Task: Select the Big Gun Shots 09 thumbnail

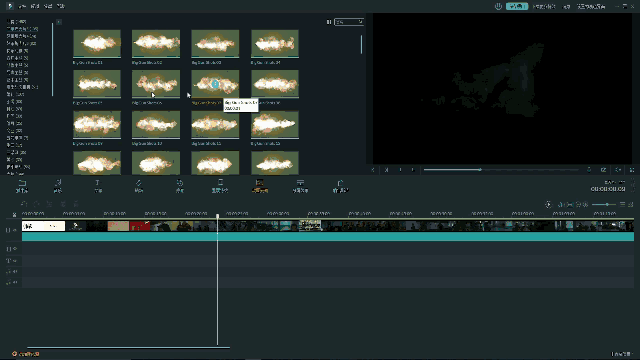Action: [97, 124]
